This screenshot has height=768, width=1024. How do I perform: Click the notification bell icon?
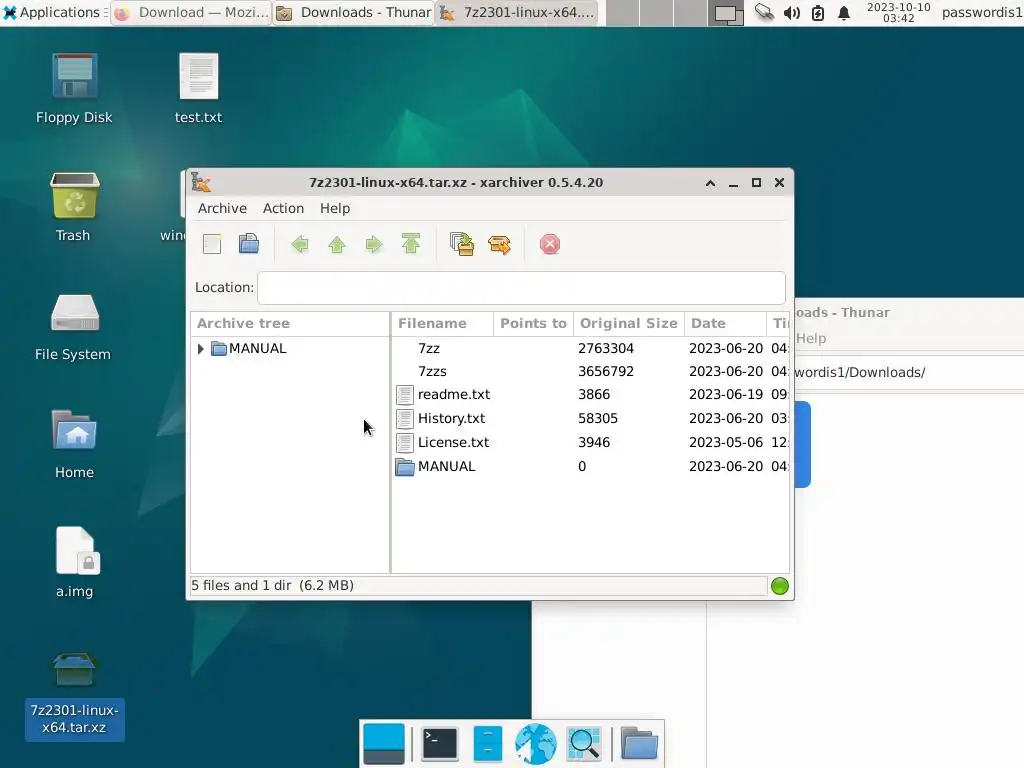(x=844, y=13)
